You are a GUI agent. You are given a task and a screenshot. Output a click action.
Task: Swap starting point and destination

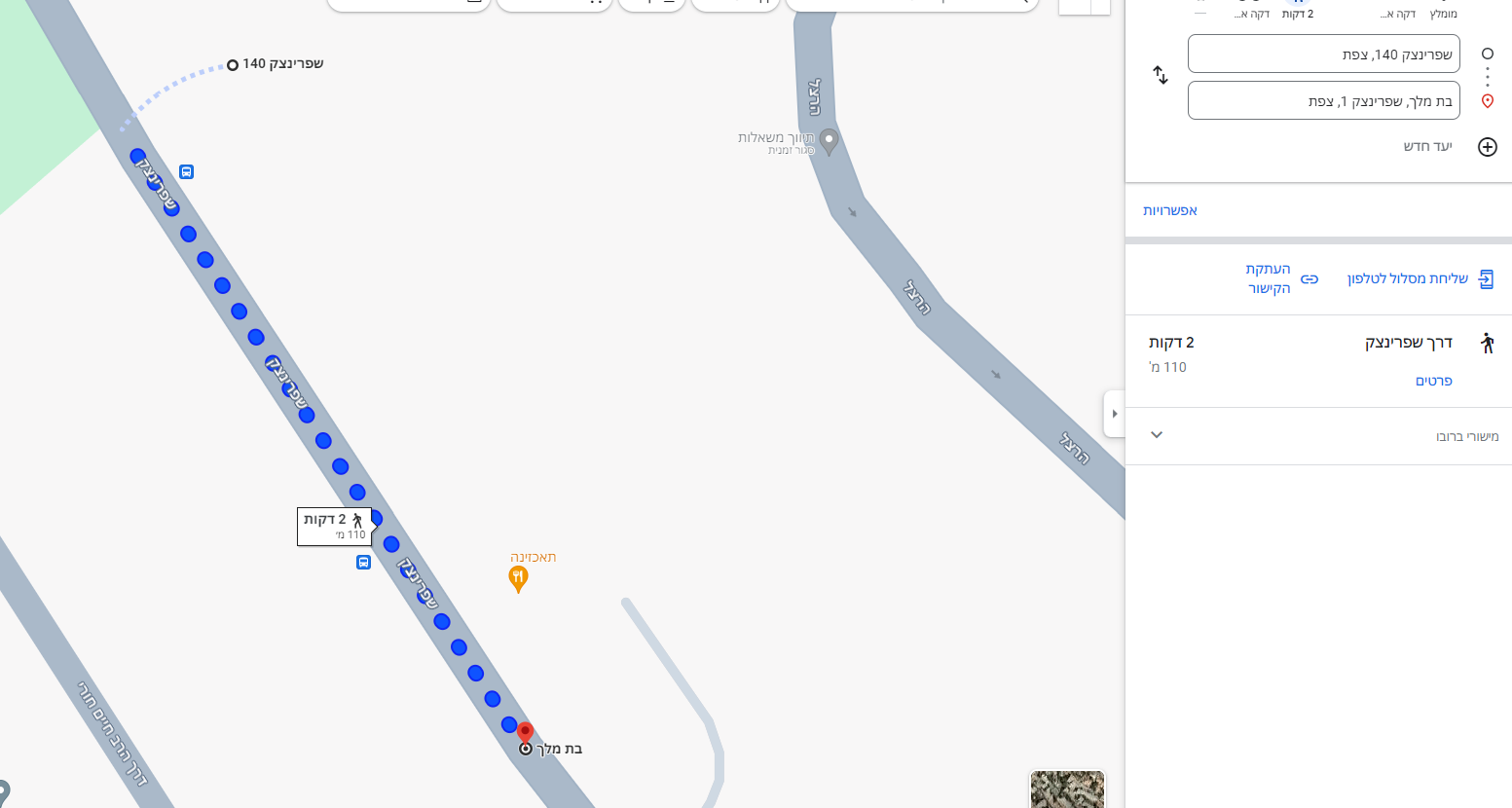[1161, 75]
